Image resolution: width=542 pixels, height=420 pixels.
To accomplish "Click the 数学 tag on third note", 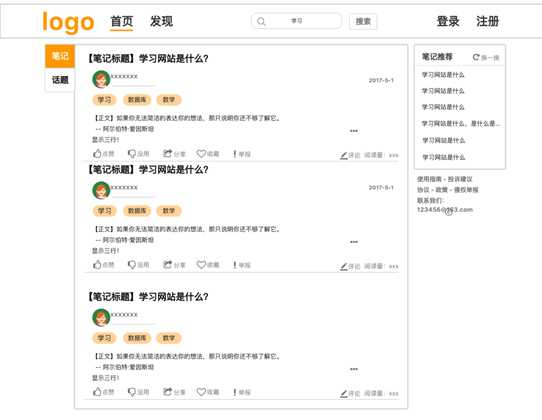I will pos(169,338).
